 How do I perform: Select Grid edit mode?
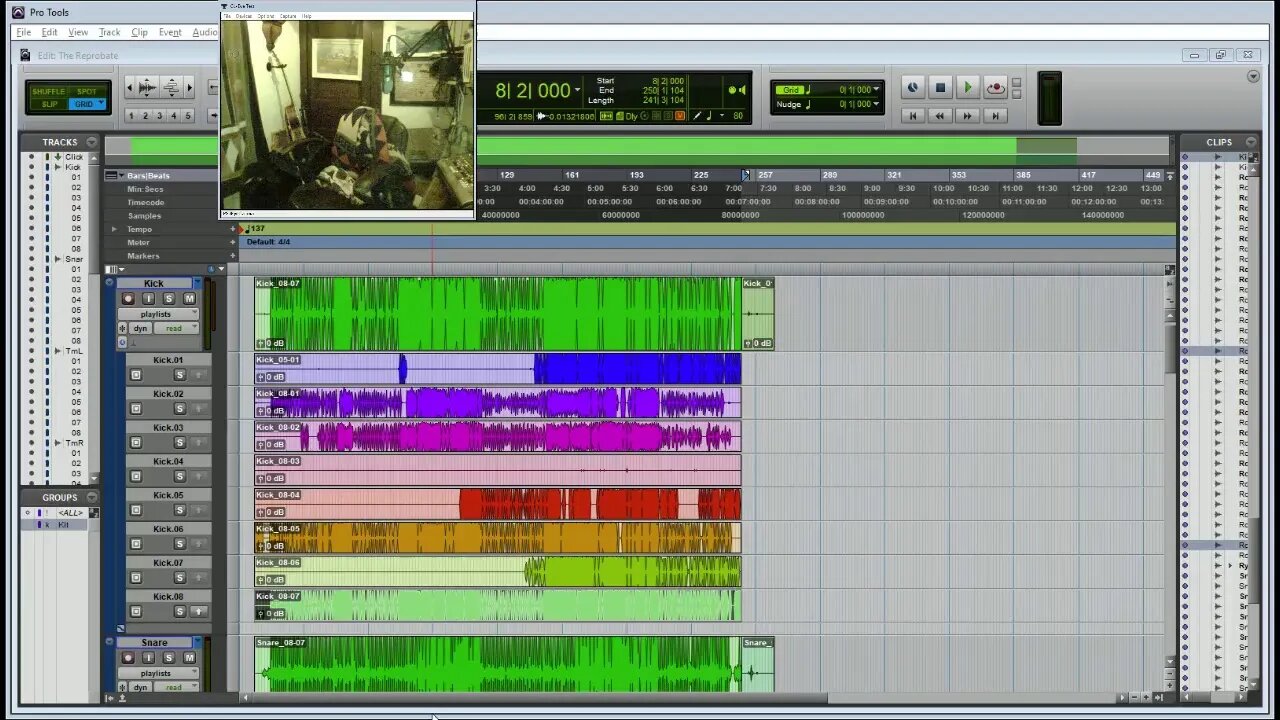coord(87,104)
